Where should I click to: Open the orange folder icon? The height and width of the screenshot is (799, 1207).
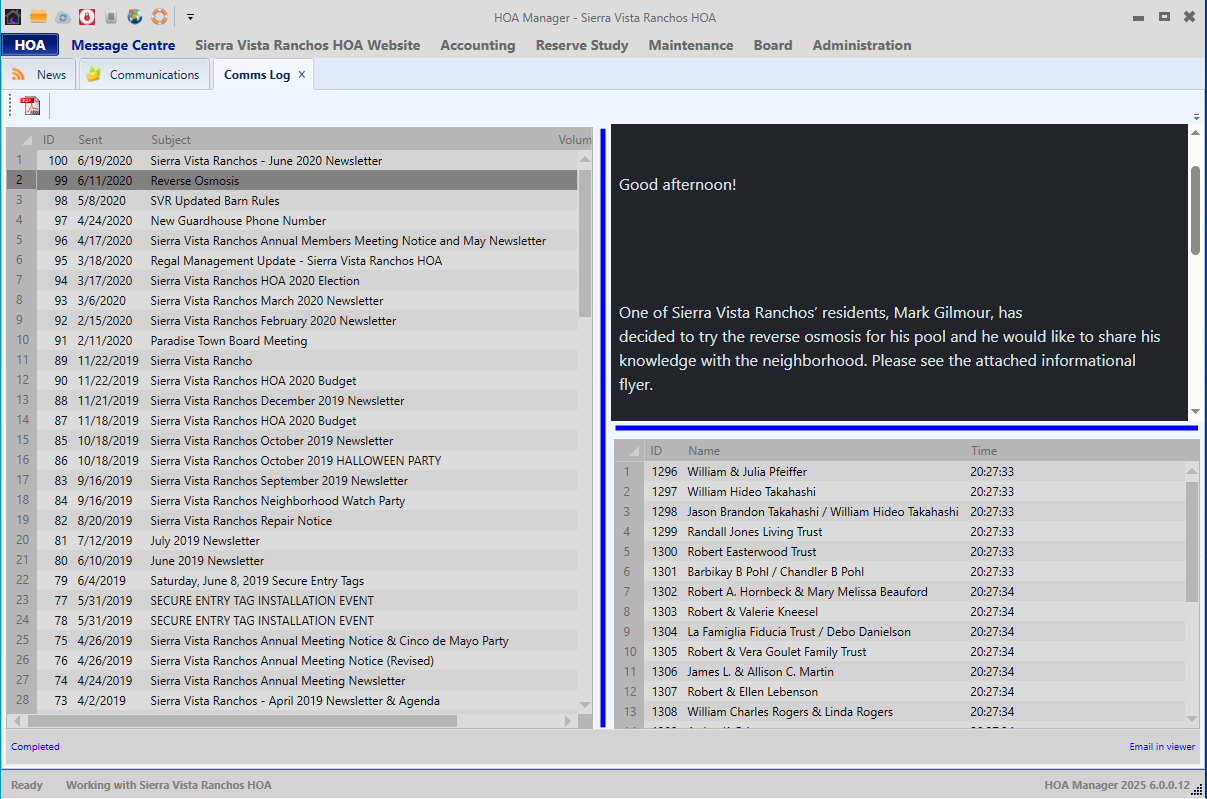(38, 17)
